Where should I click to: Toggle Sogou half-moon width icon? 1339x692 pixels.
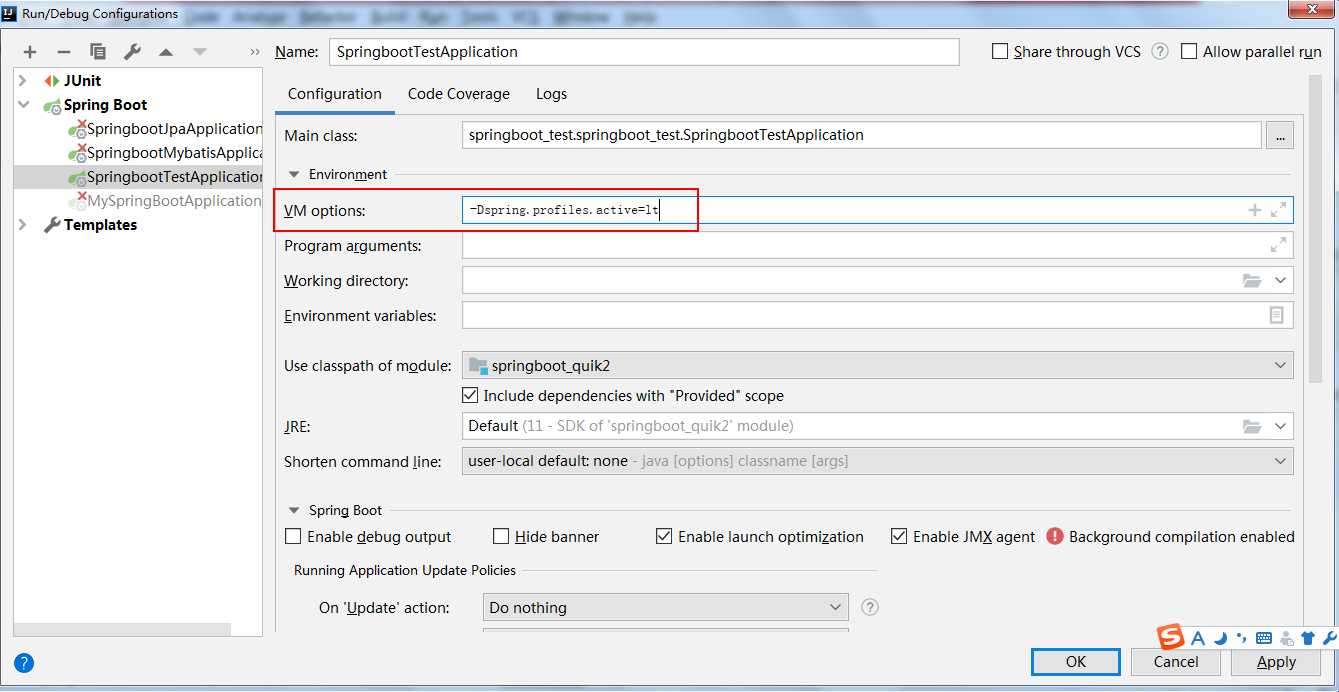[1221, 638]
